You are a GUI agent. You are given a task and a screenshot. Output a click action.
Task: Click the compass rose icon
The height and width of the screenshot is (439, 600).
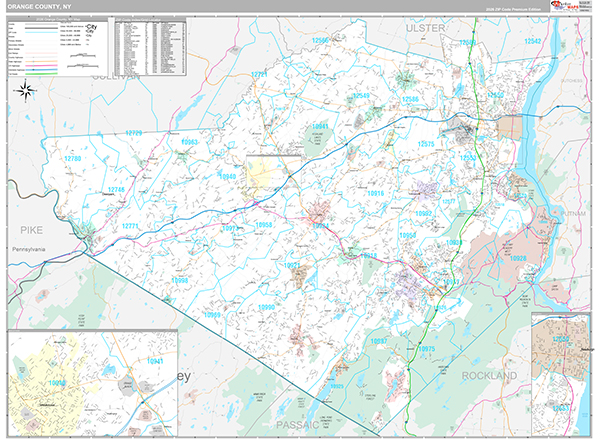(x=26, y=92)
